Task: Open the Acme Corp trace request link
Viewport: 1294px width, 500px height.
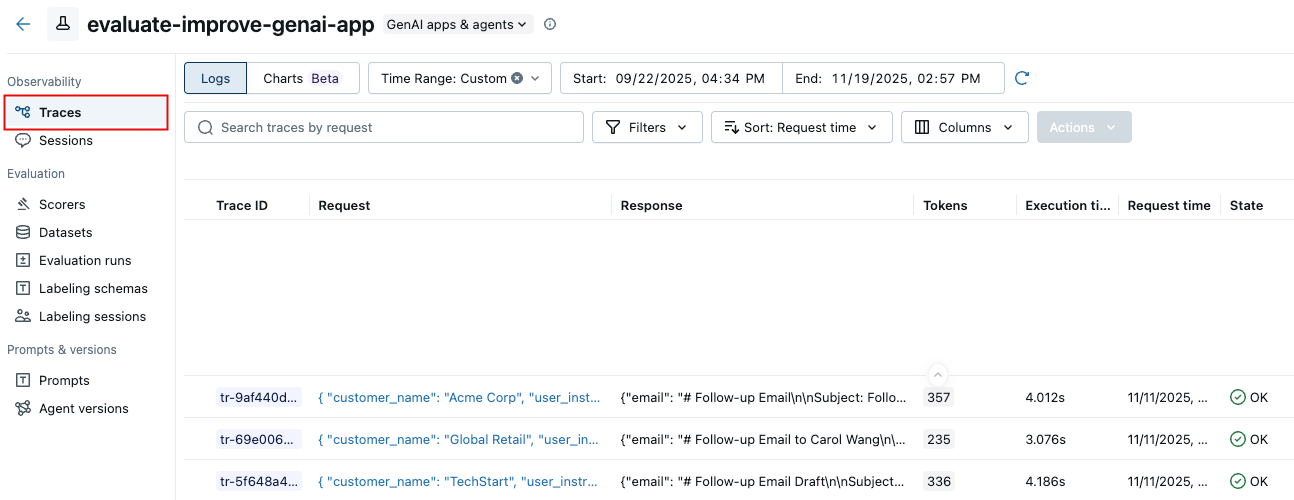Action: 459,397
